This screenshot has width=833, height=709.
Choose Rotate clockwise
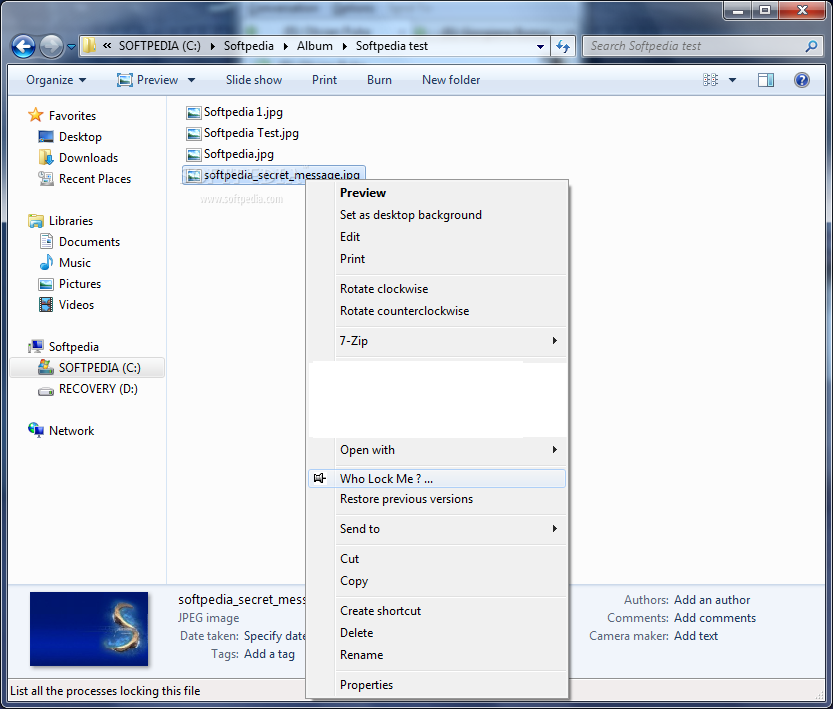click(384, 289)
